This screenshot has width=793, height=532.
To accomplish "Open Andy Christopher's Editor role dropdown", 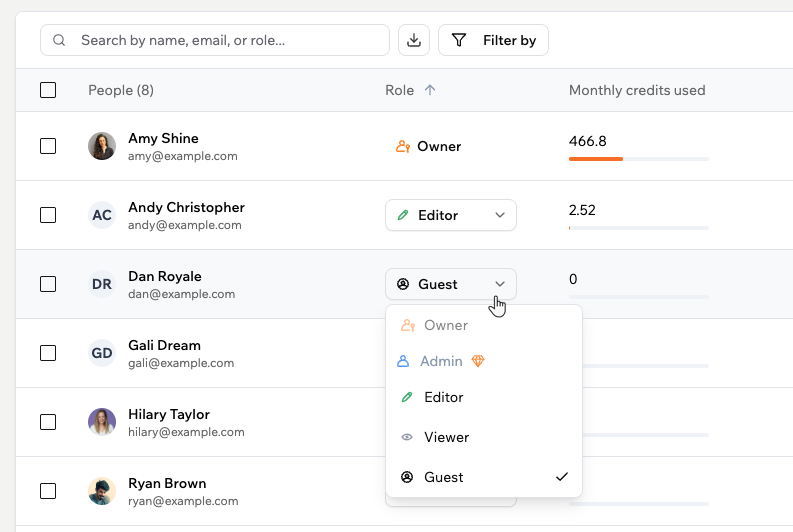I will click(x=451, y=215).
